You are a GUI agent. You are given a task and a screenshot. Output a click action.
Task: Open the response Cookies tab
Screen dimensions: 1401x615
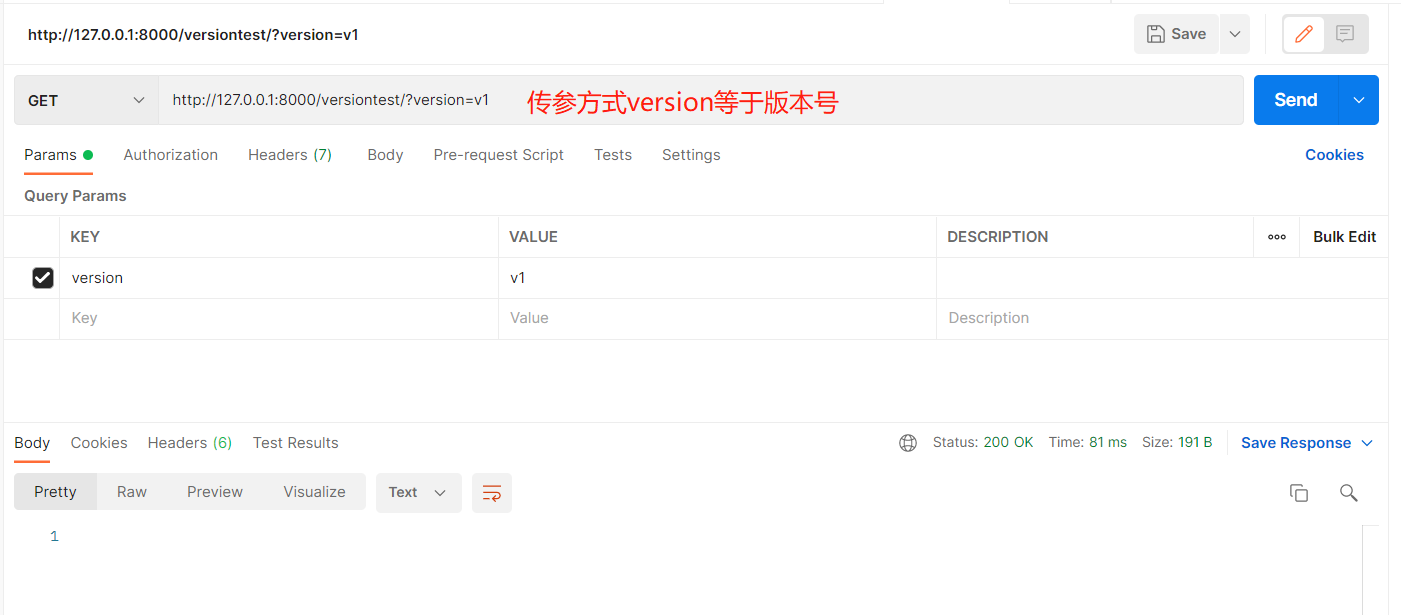pos(99,443)
